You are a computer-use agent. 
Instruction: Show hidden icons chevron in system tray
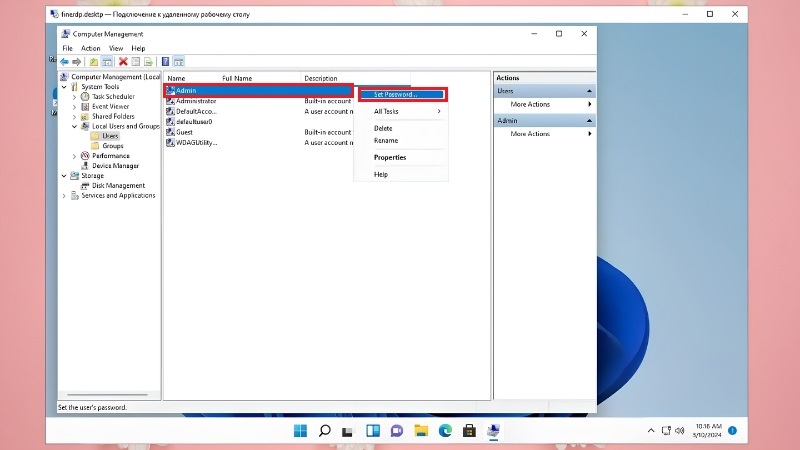(x=651, y=431)
